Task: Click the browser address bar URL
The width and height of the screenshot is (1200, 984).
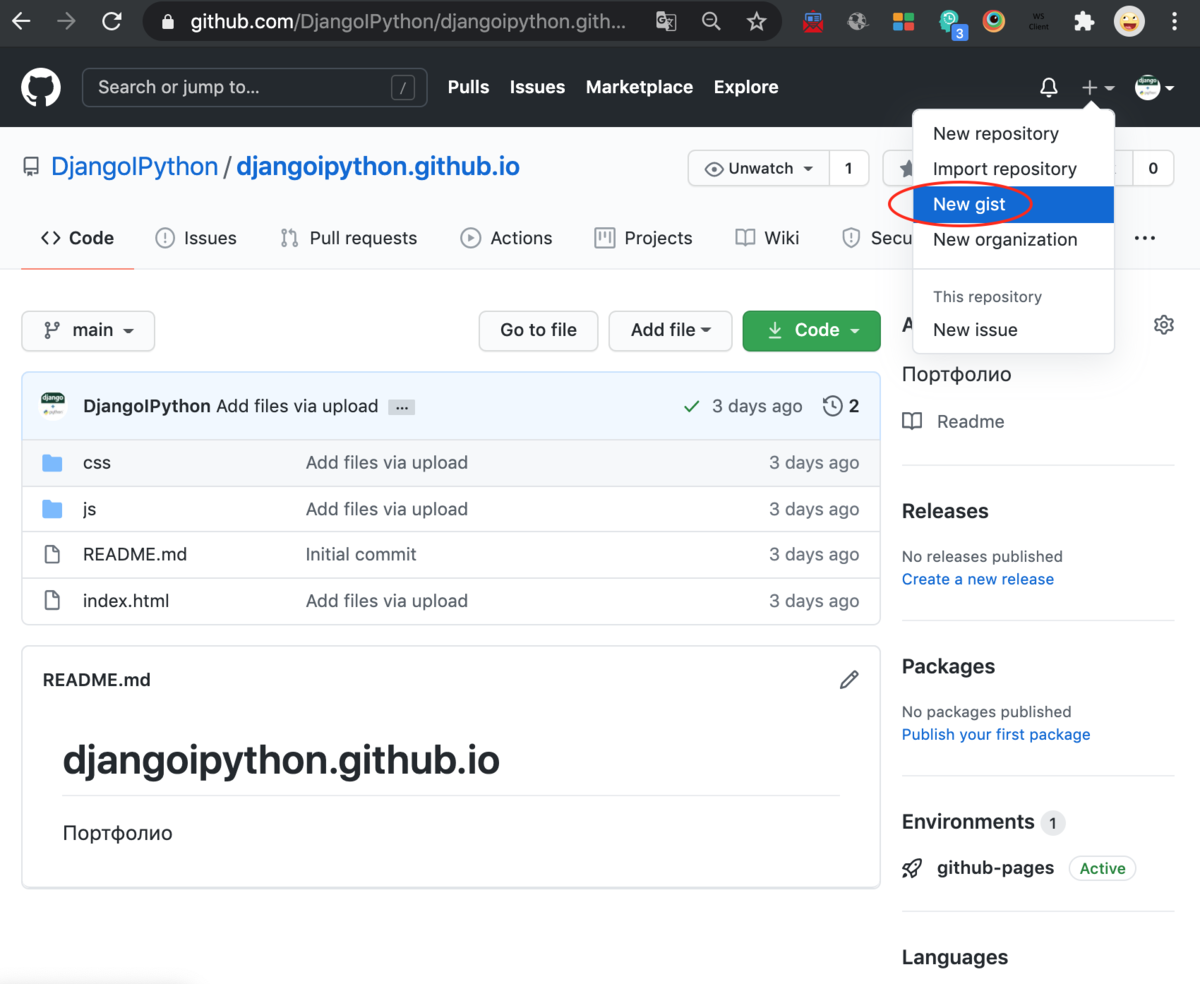Action: pos(410,21)
